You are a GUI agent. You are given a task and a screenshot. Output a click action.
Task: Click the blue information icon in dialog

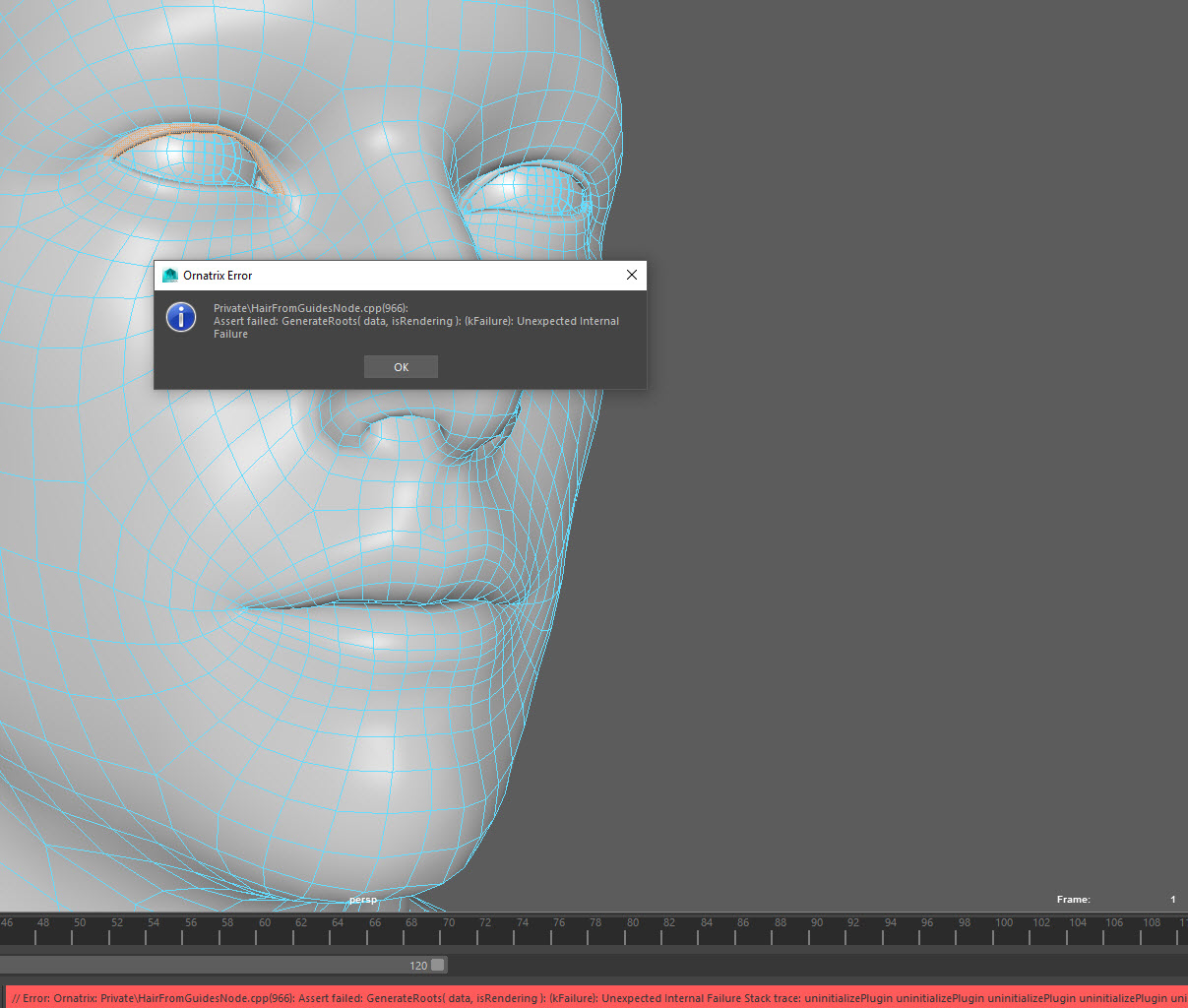(181, 317)
